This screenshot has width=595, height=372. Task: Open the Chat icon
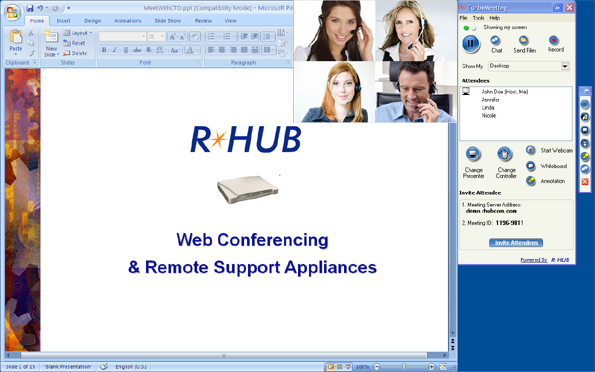click(x=496, y=40)
